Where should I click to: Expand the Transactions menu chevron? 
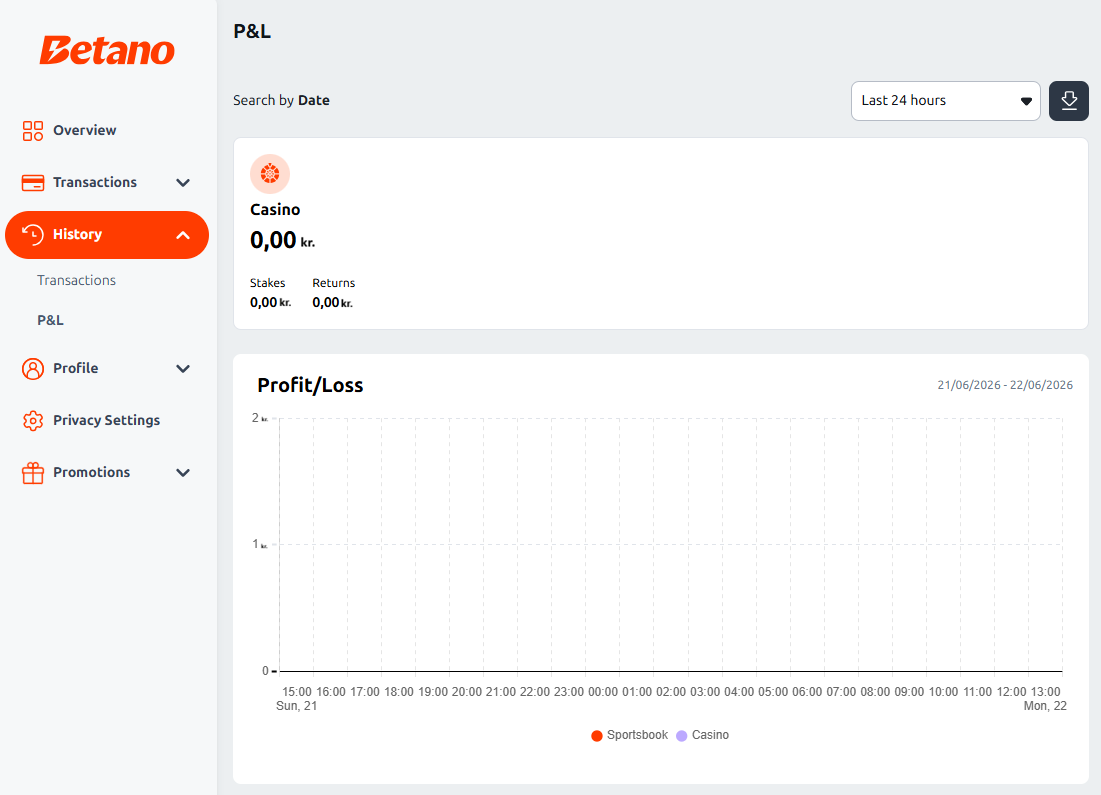(x=183, y=183)
